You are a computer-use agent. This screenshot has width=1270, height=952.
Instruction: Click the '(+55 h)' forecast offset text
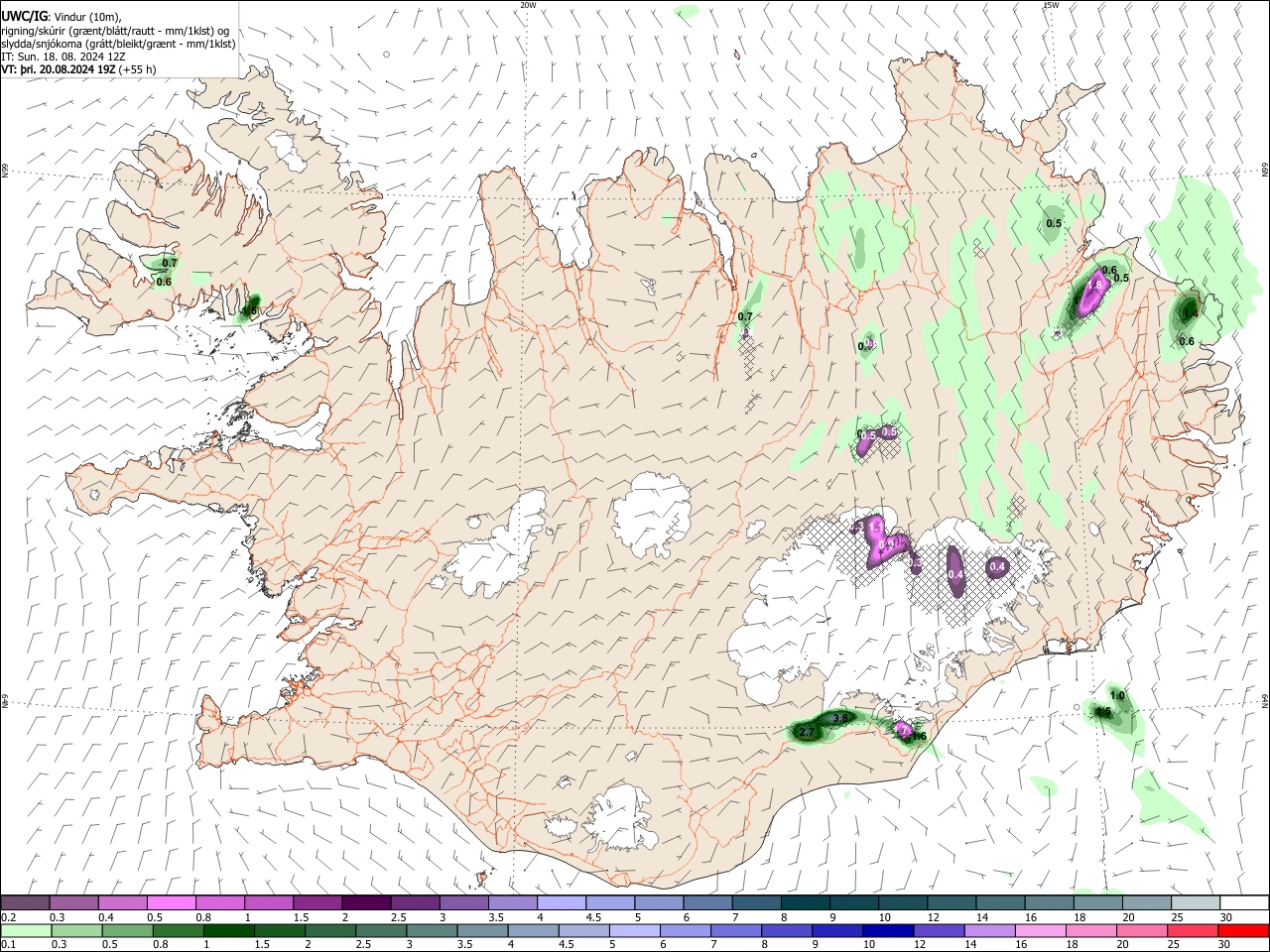click(136, 70)
